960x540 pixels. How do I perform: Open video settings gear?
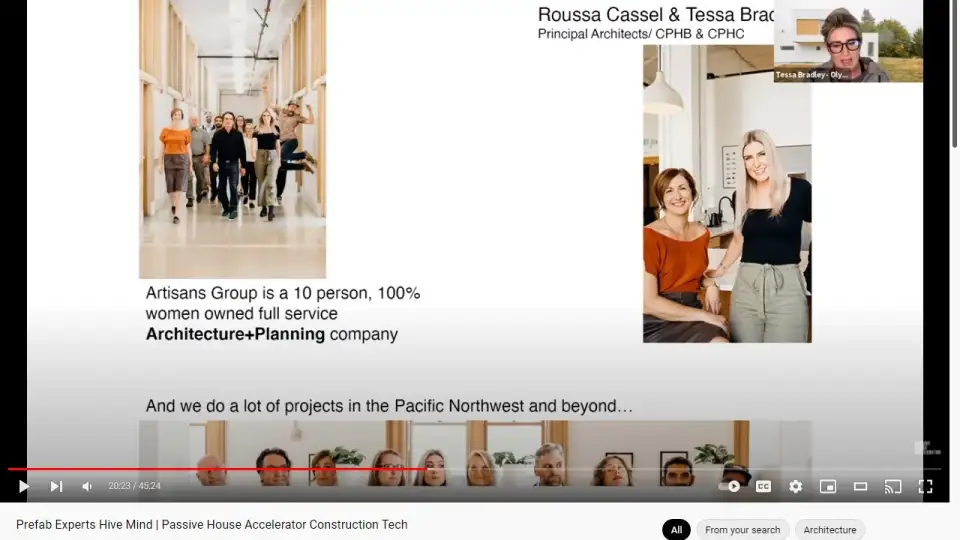tap(795, 486)
